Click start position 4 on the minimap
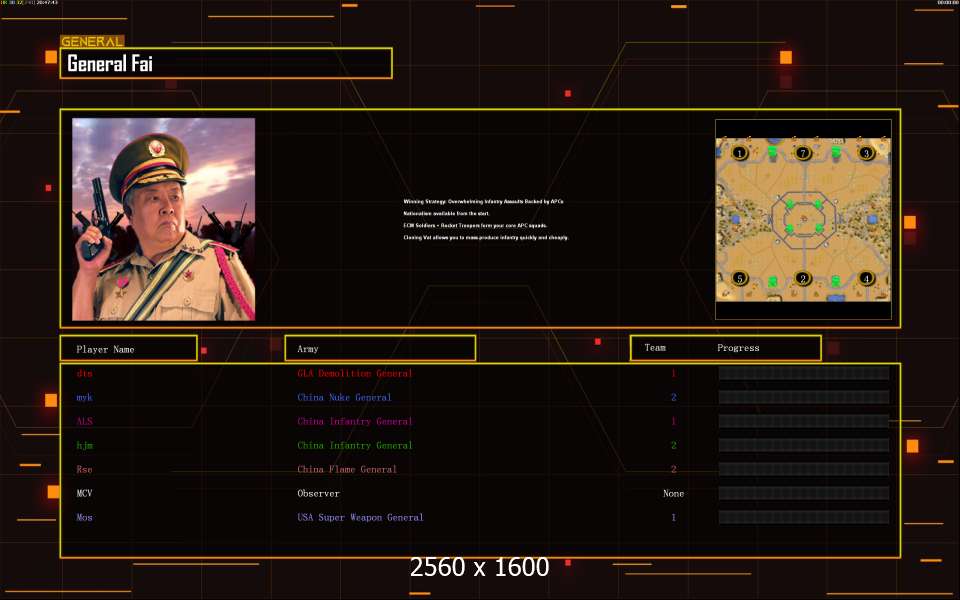The width and height of the screenshot is (960, 600). 866,279
